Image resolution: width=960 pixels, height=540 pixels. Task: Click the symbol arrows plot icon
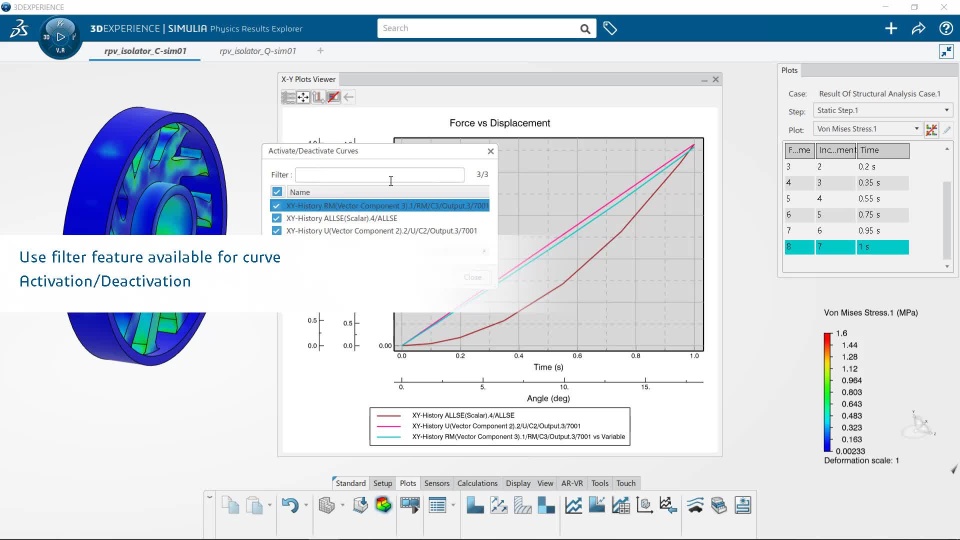[x=499, y=505]
